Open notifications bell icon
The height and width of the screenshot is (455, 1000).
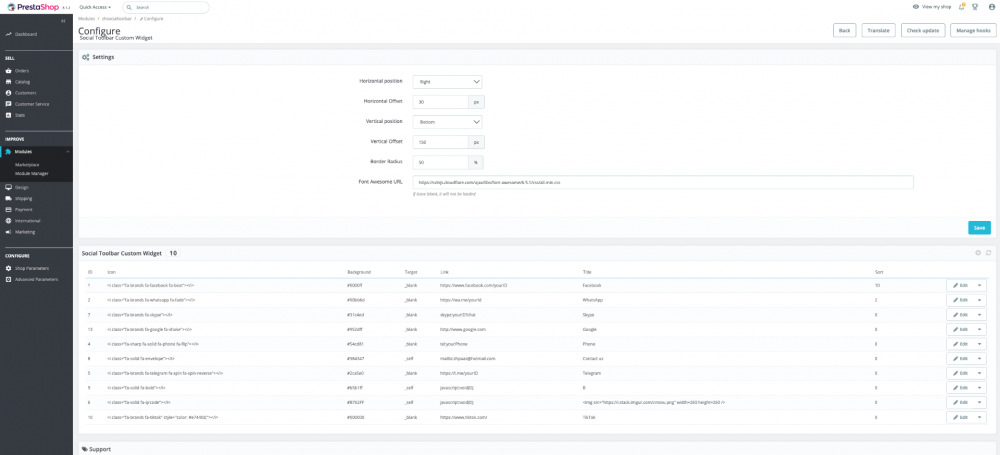coord(962,7)
